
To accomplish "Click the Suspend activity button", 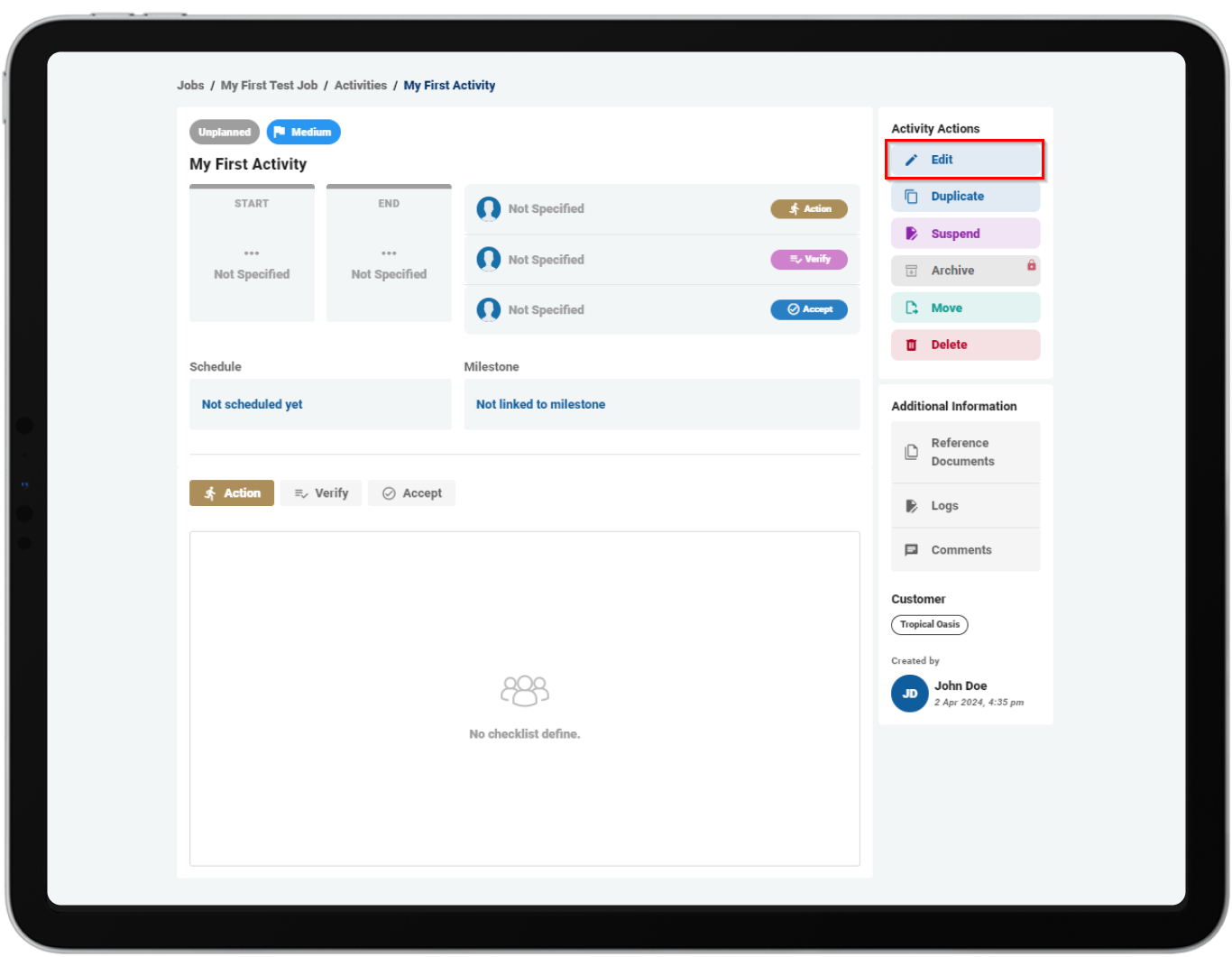I will [965, 234].
